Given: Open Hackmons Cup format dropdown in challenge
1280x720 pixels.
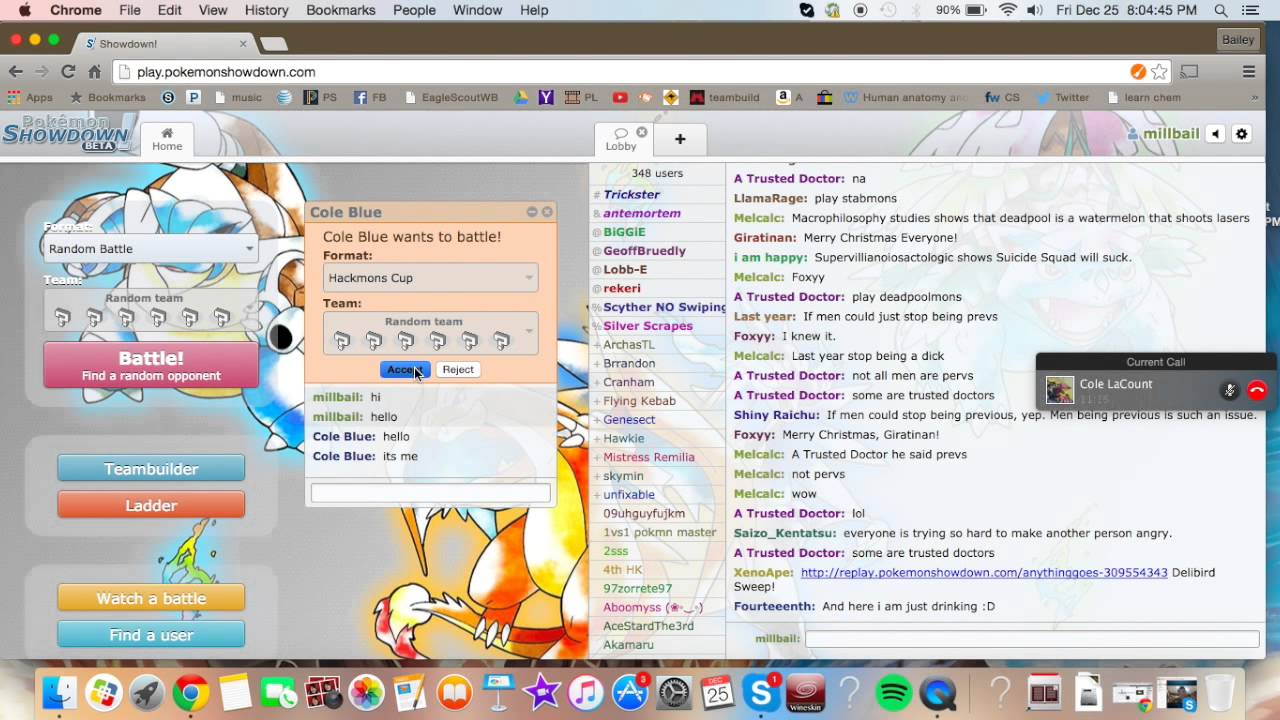Looking at the screenshot, I should 430,278.
